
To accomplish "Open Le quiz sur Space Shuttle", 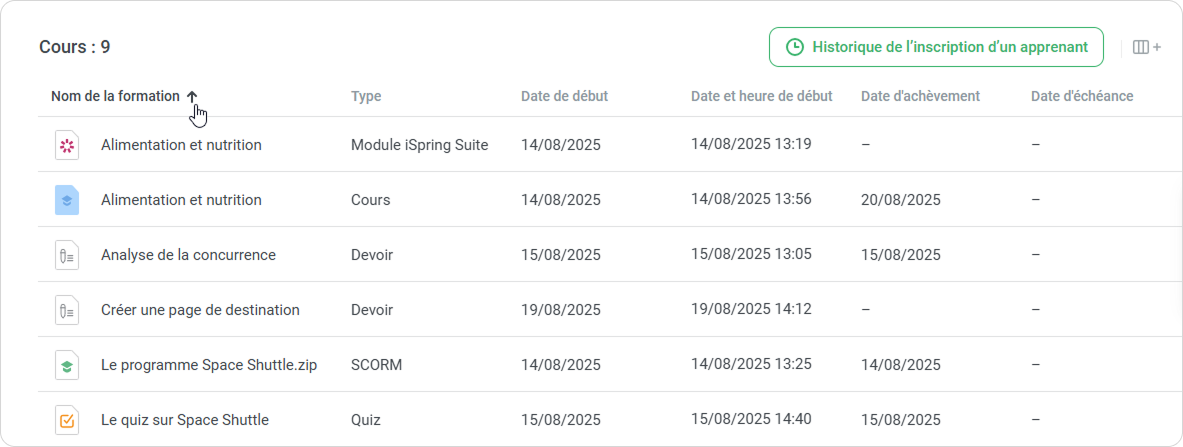I will pos(185,420).
